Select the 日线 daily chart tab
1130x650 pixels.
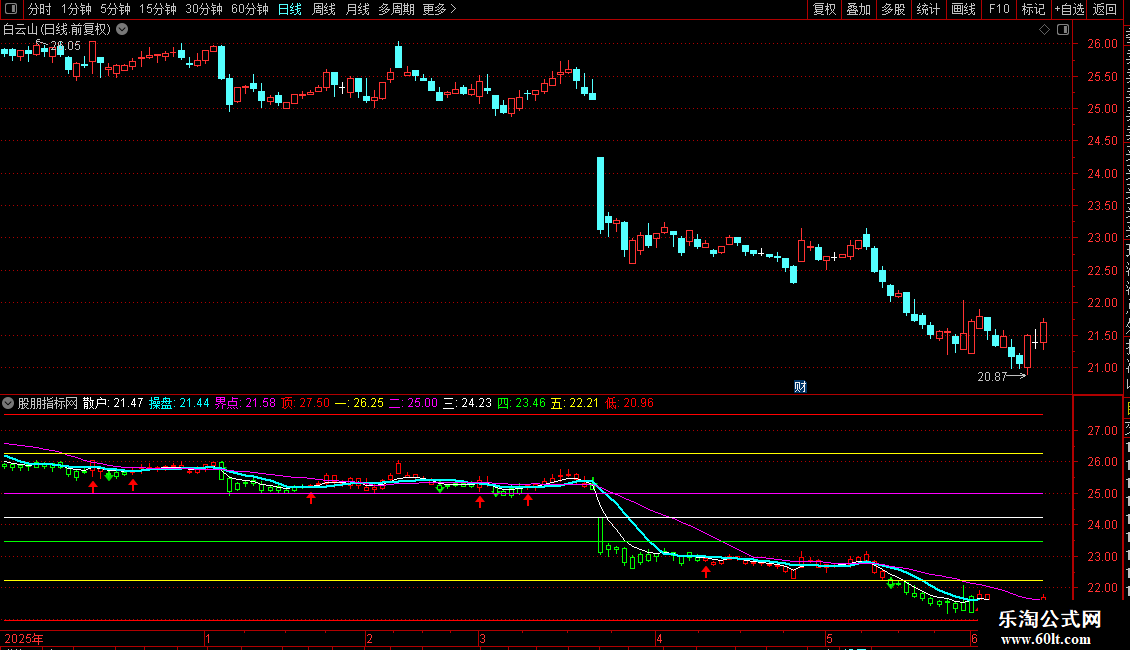[290, 9]
